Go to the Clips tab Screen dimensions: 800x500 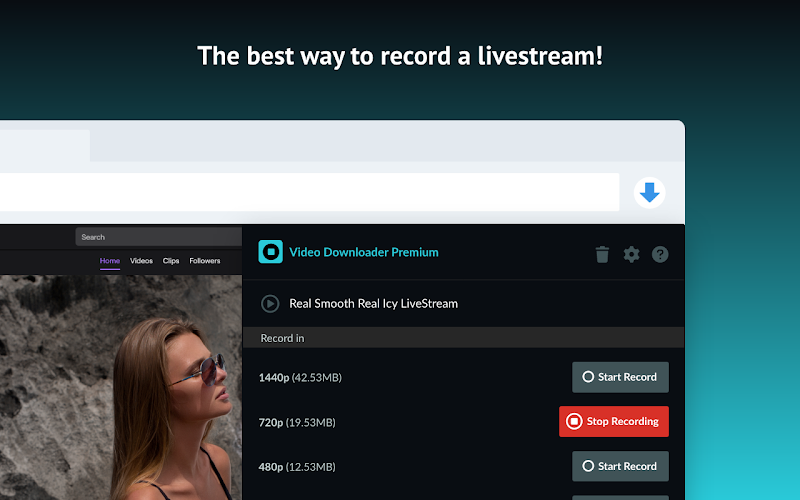(x=171, y=261)
